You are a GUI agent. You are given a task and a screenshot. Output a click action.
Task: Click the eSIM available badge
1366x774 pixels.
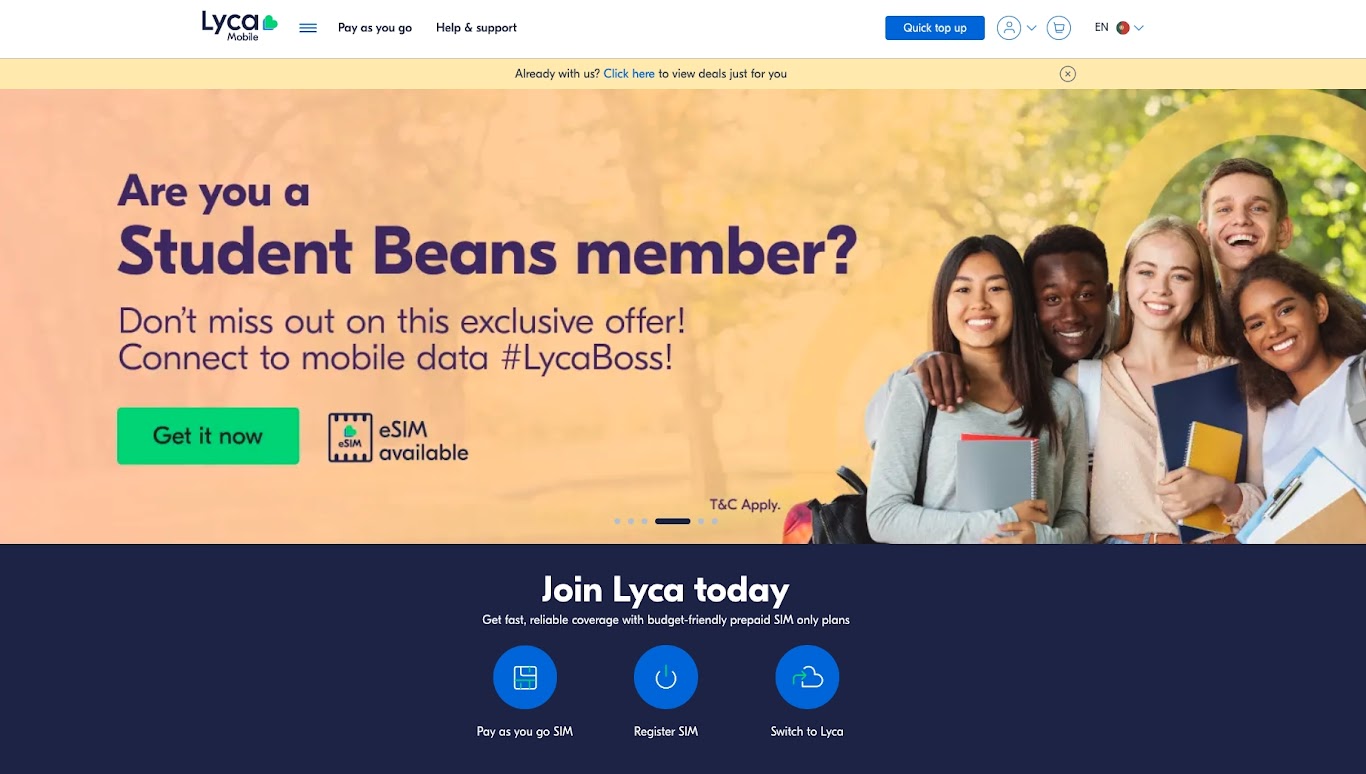click(398, 439)
